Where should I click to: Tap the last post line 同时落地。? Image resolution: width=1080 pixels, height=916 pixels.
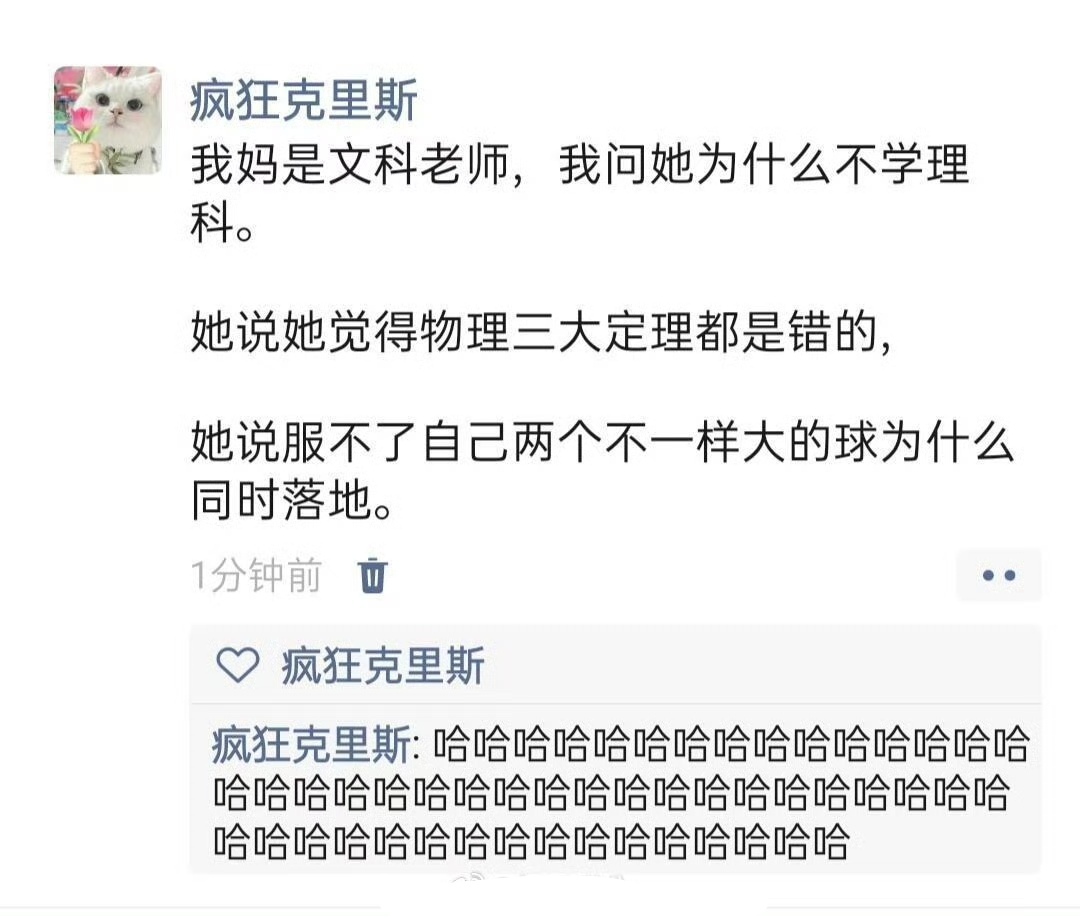click(292, 500)
